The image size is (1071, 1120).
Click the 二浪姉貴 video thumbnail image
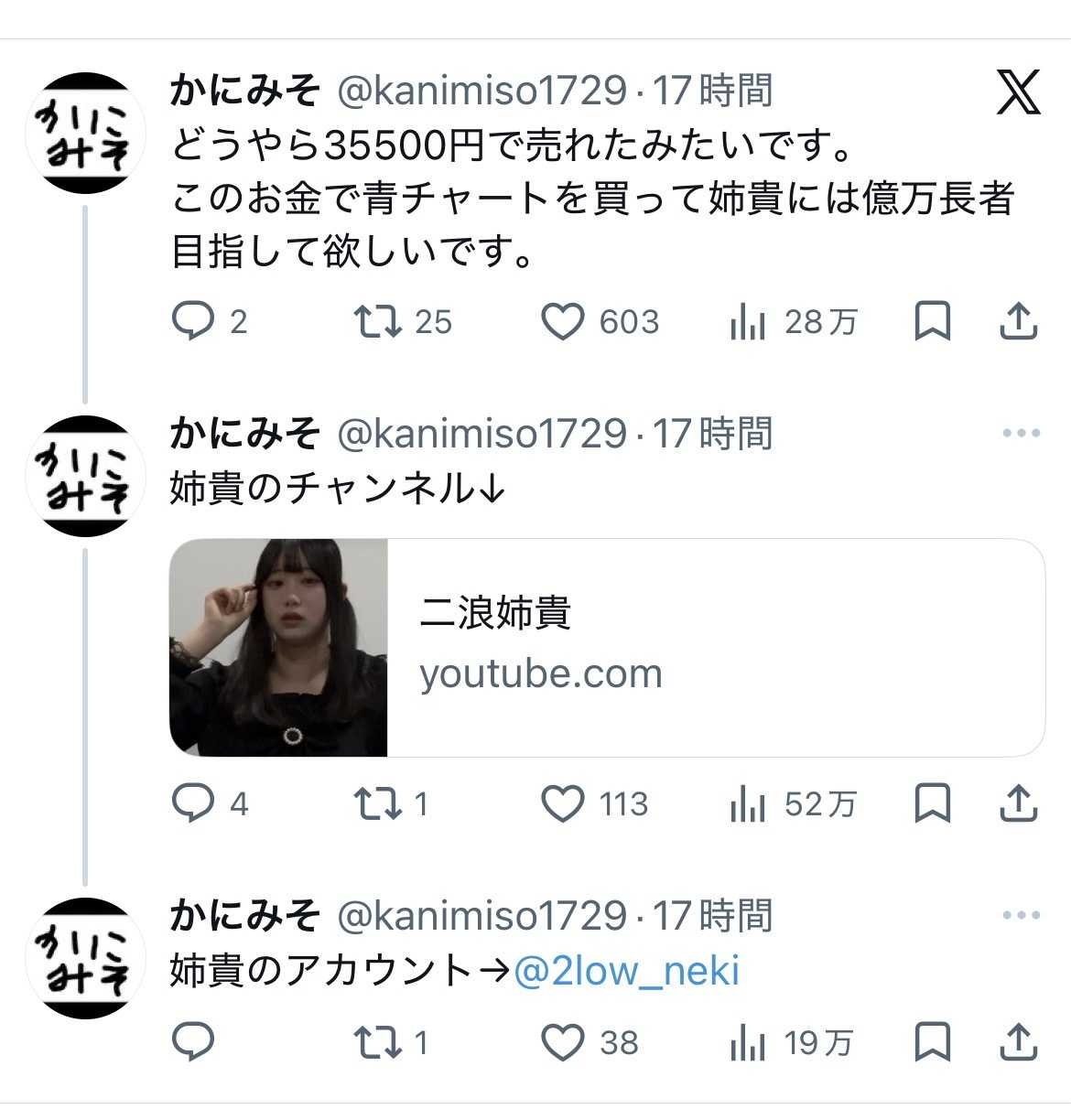pos(278,647)
